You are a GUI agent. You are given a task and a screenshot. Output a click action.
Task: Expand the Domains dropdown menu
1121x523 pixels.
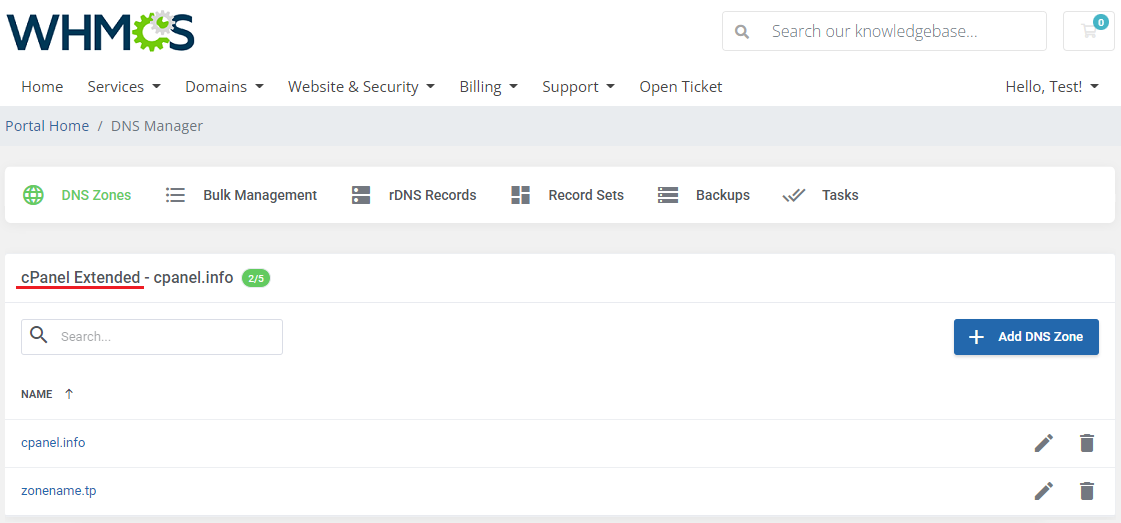224,86
